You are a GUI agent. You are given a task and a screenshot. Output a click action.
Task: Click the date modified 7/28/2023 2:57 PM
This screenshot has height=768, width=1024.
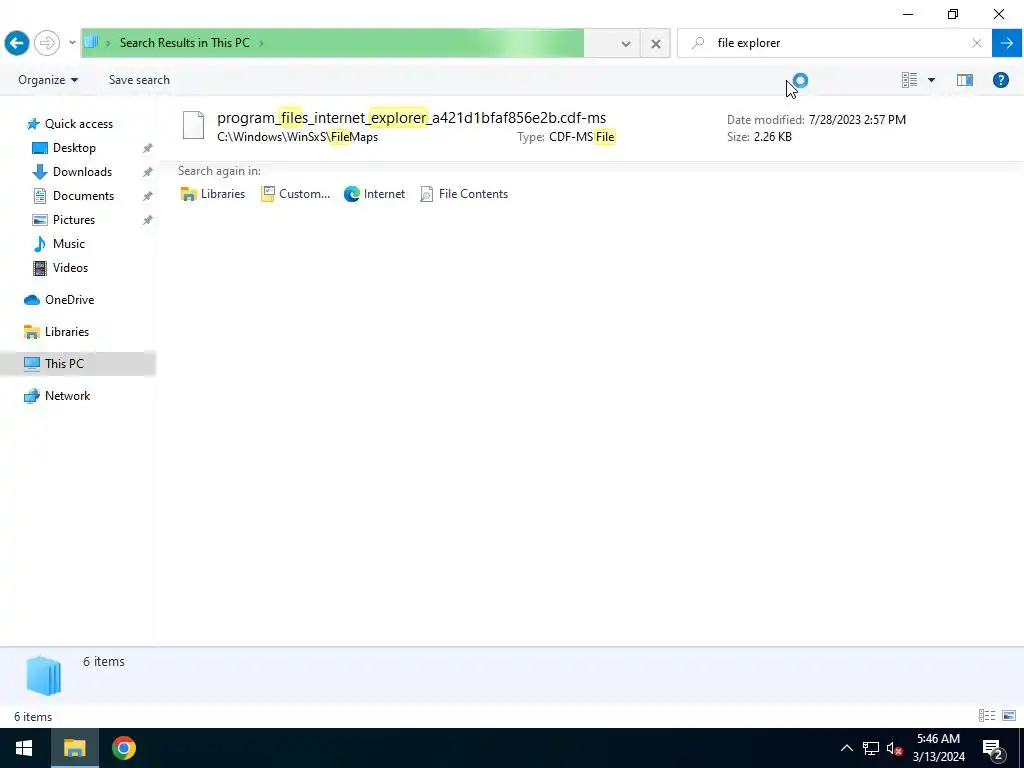click(x=857, y=120)
